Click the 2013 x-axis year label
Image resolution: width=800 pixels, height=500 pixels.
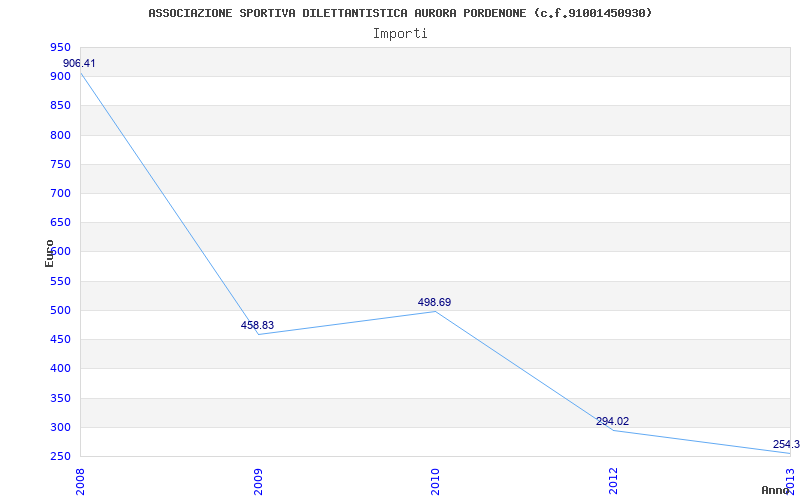tap(790, 482)
